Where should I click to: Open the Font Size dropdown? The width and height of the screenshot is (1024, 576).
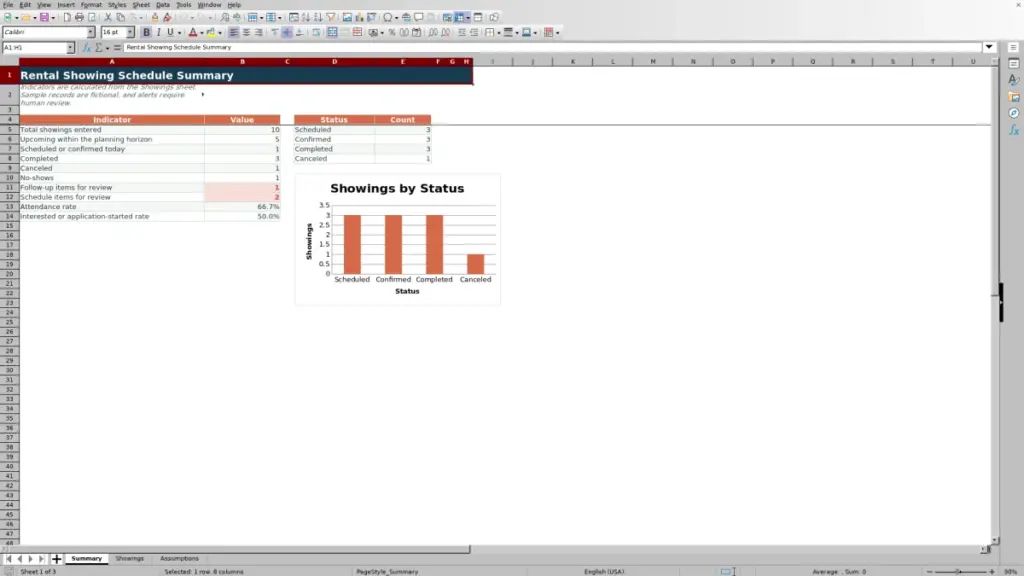click(130, 33)
